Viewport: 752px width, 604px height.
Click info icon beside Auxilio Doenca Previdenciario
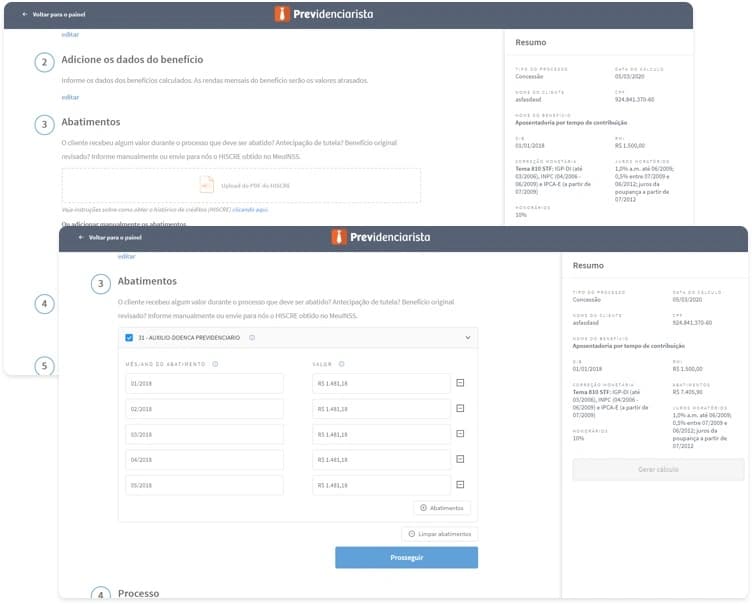[x=251, y=338]
